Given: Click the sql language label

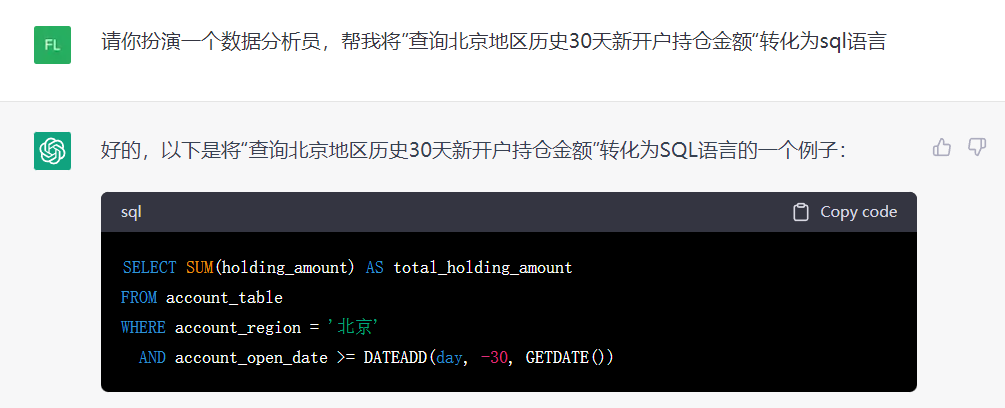Looking at the screenshot, I should pos(131,212).
